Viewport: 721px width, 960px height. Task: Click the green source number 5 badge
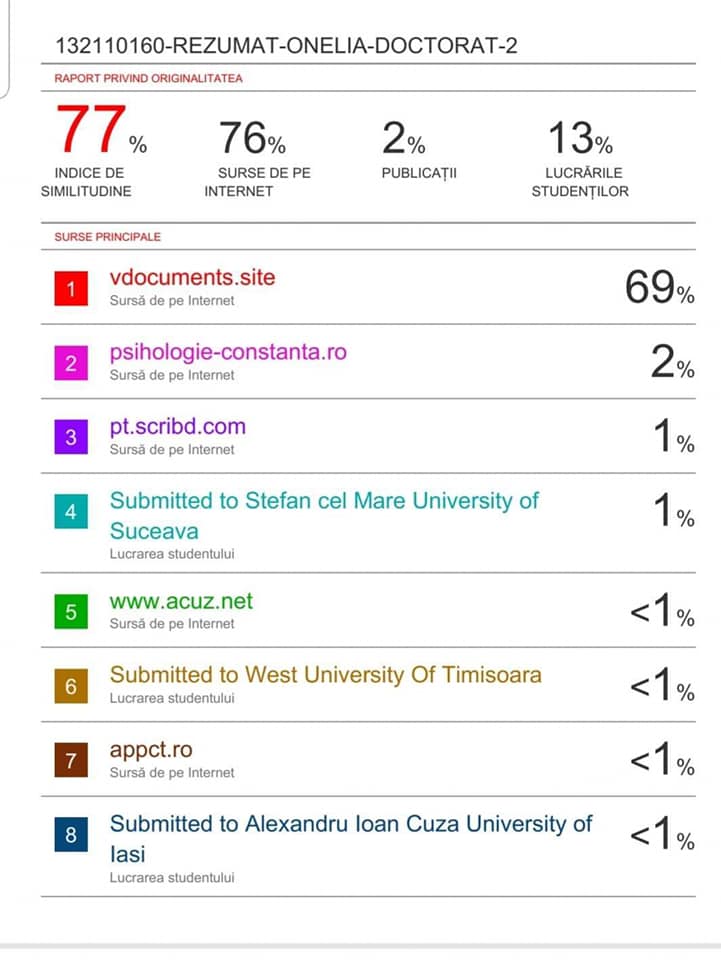[x=71, y=612]
